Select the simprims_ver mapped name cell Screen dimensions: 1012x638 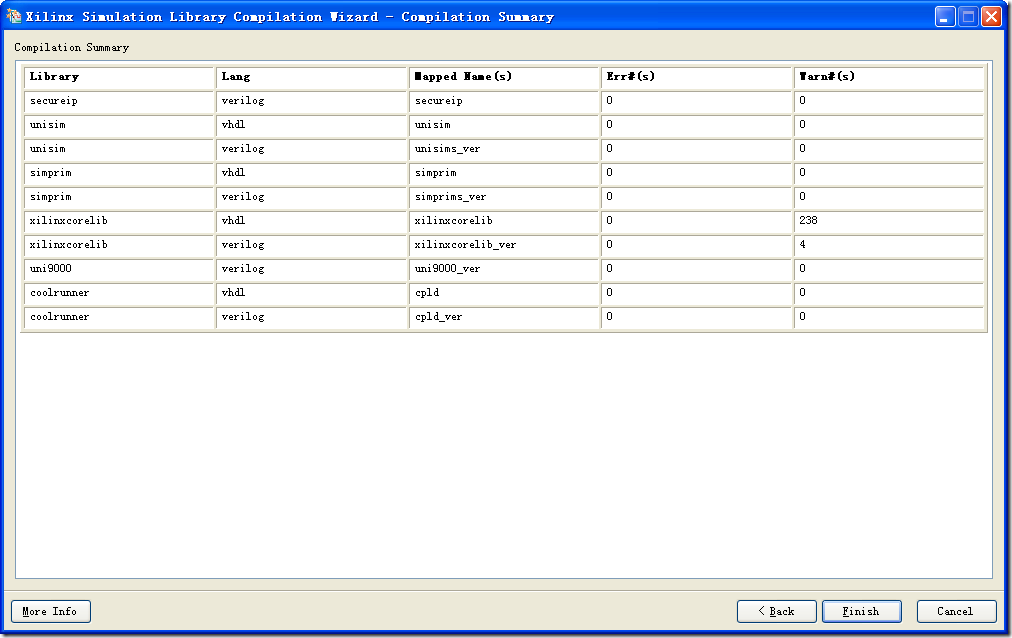[x=504, y=197]
